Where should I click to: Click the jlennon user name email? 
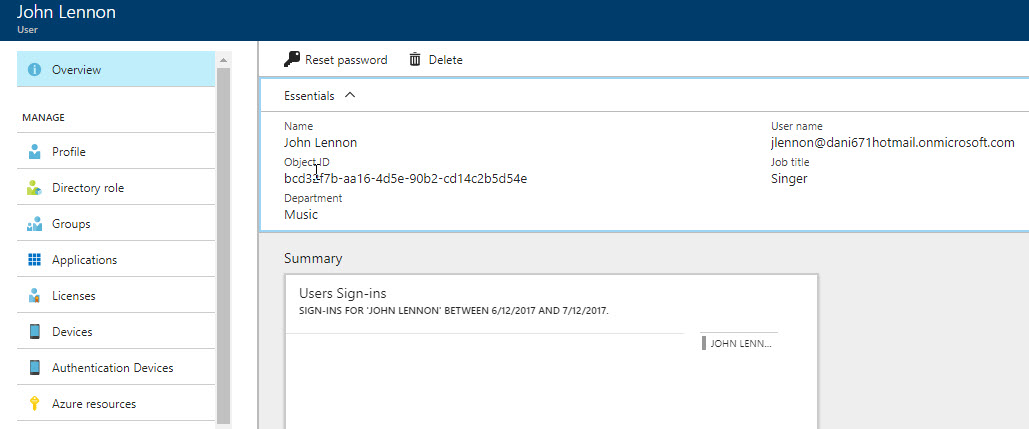coord(892,143)
